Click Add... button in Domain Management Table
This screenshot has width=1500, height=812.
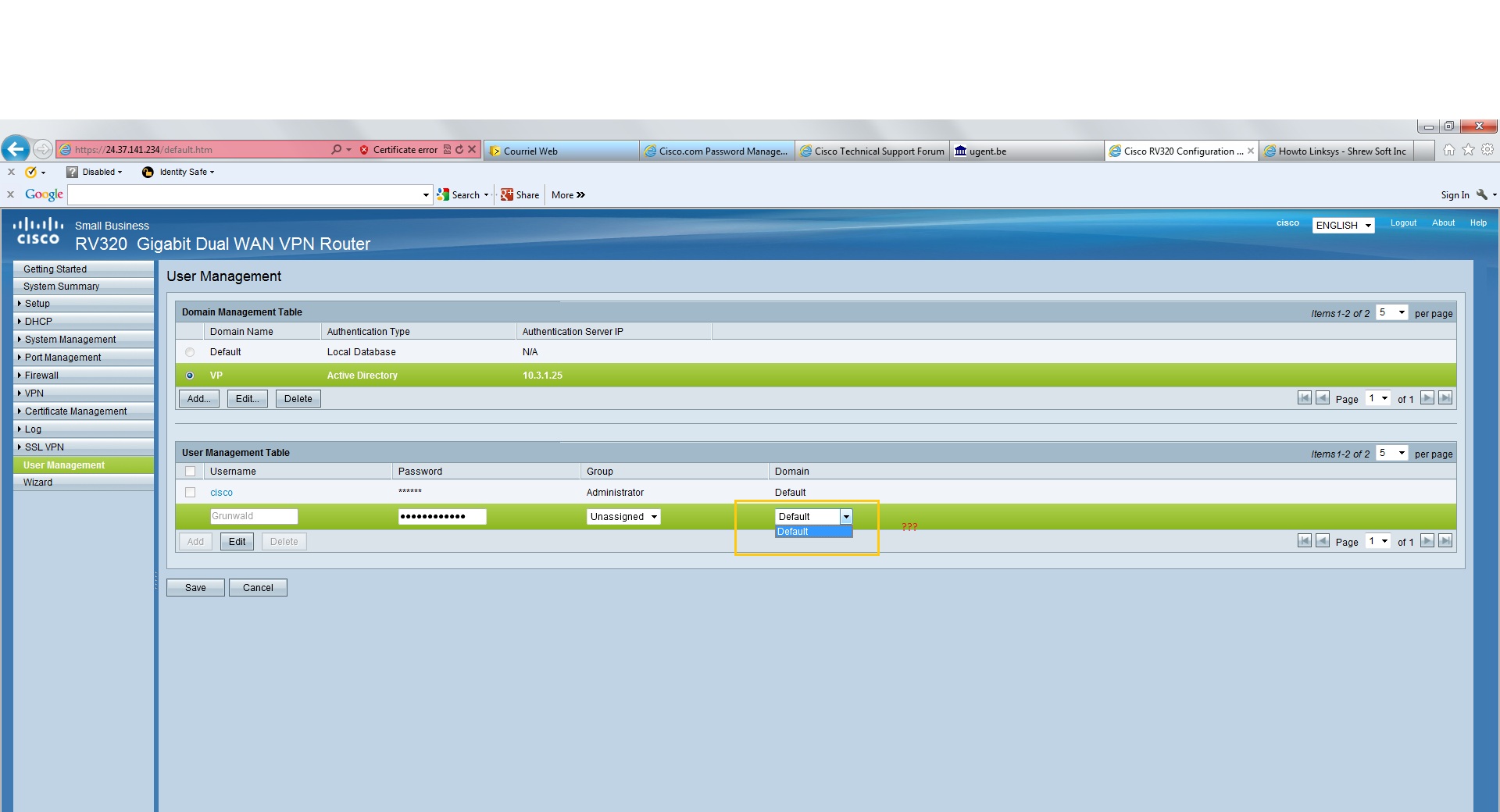point(199,399)
